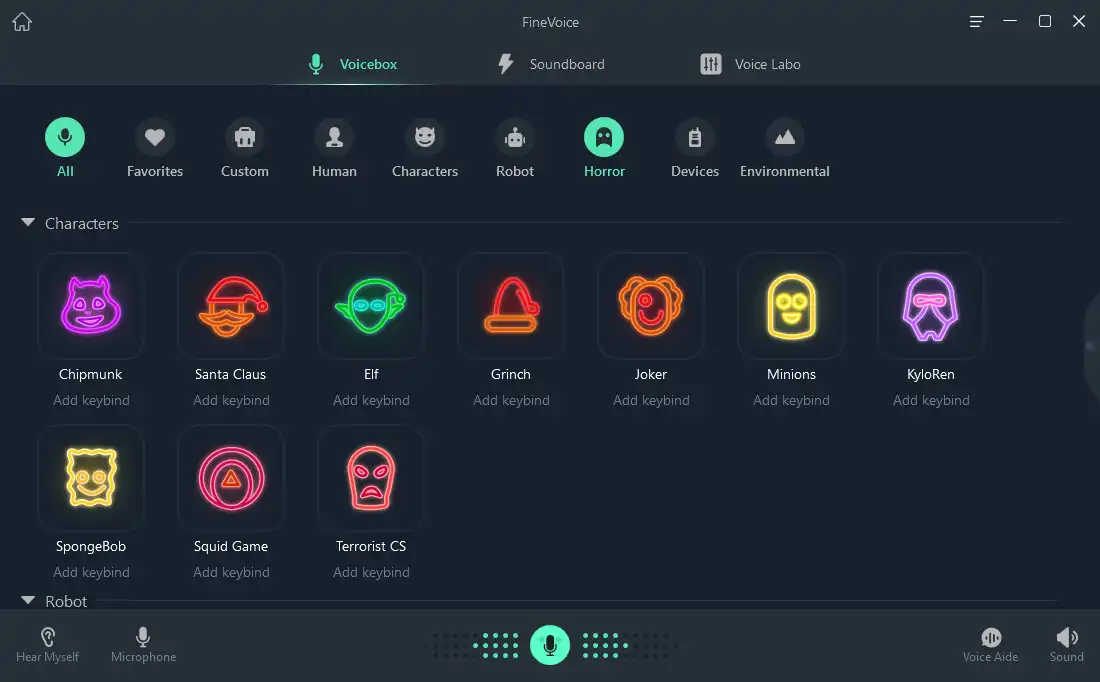The height and width of the screenshot is (682, 1100).
Task: Add keybind for Joker
Action: pos(651,400)
